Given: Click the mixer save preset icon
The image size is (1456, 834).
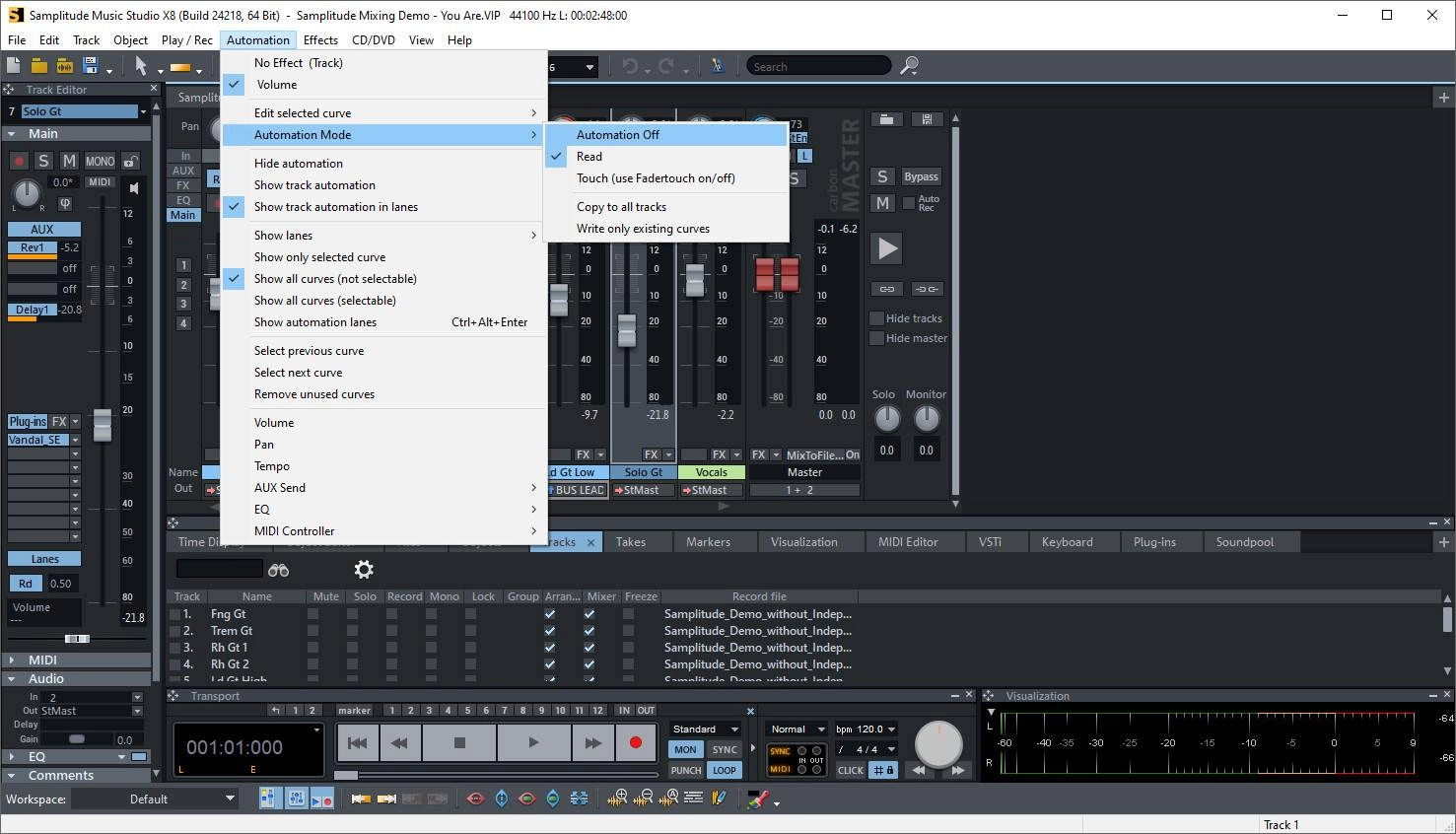Looking at the screenshot, I should click(x=926, y=119).
